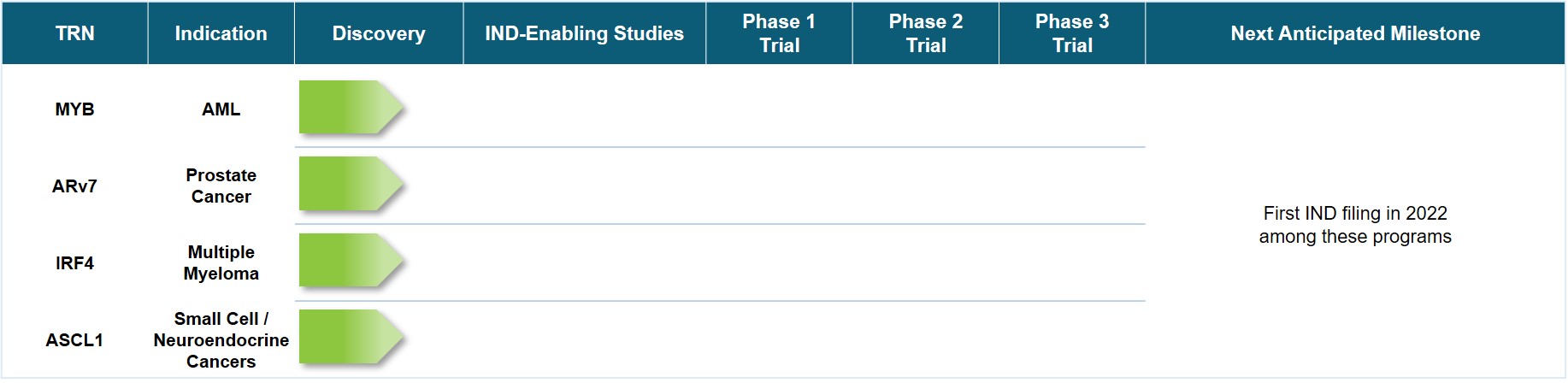Select the Phase 2 Trial header
The height and width of the screenshot is (383, 1568).
[x=926, y=33]
